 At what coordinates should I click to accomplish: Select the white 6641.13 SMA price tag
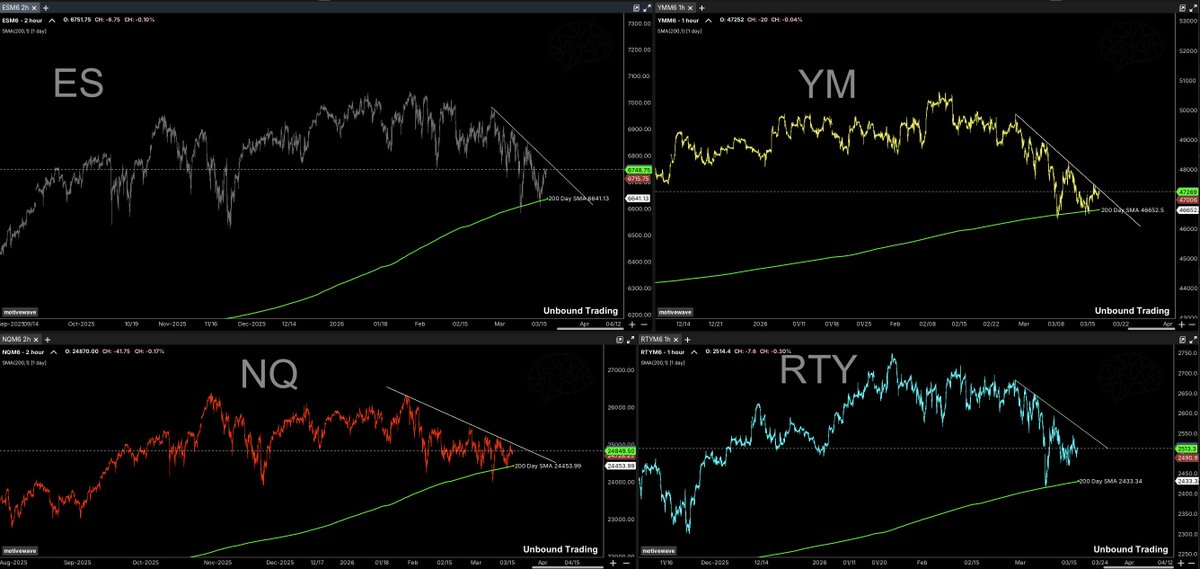point(638,198)
